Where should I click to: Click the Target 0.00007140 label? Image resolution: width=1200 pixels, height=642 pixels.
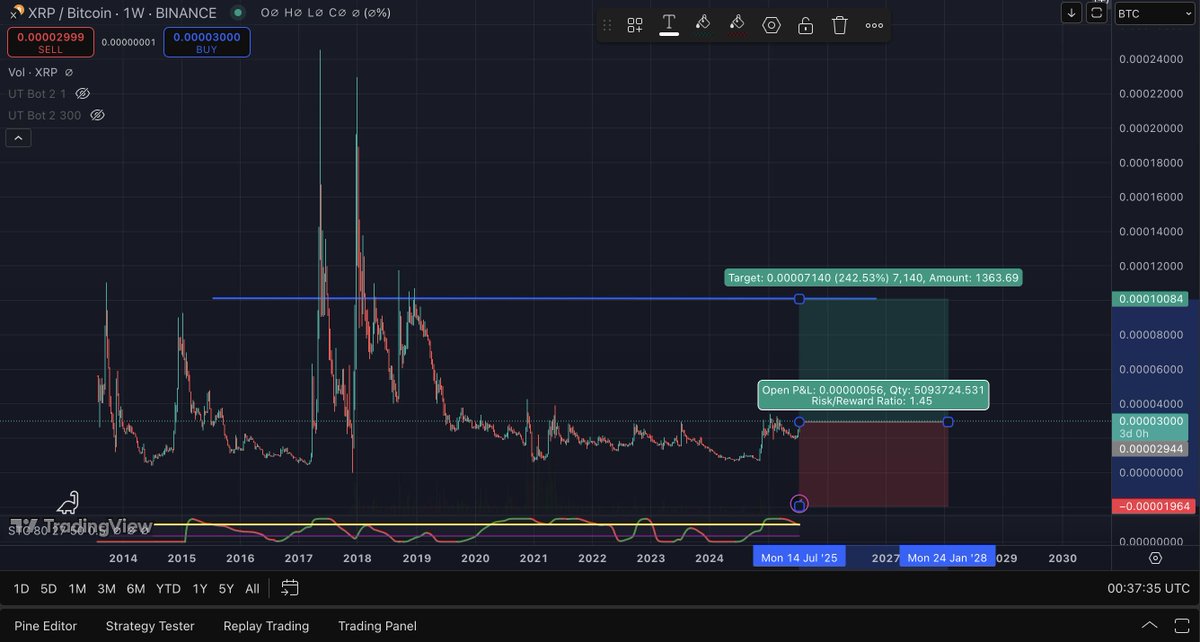pos(874,278)
